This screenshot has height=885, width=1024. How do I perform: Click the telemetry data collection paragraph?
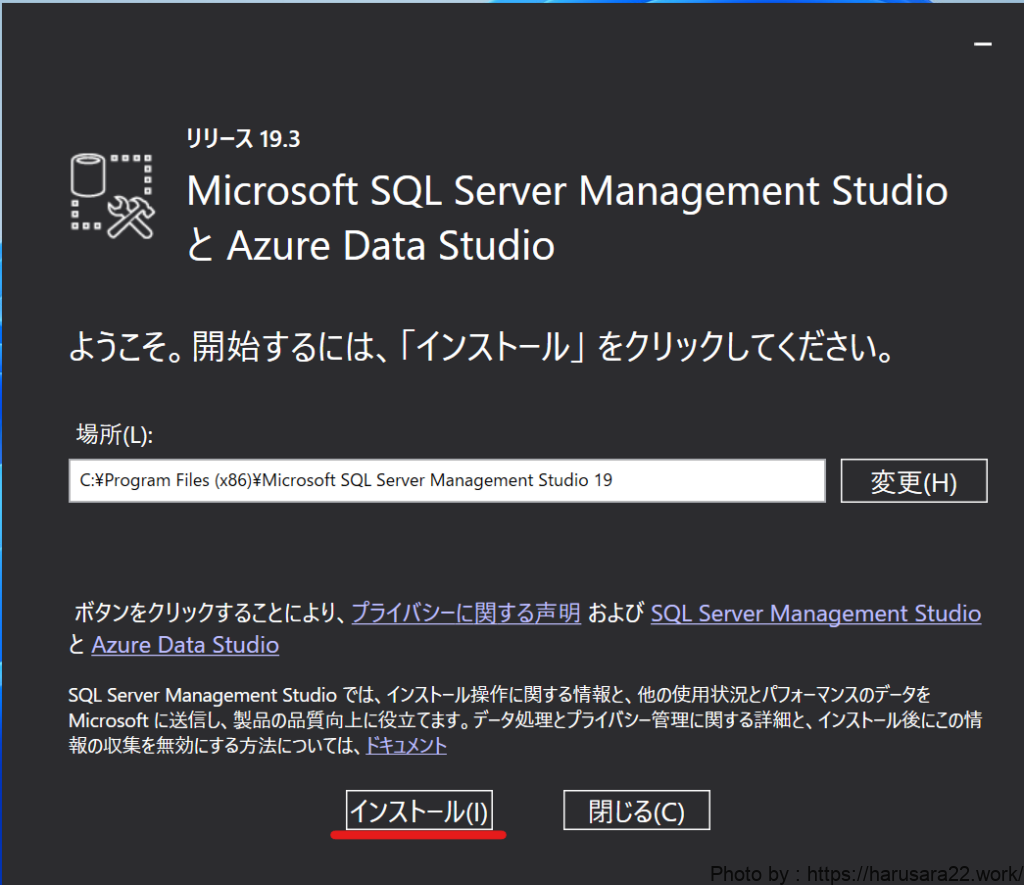click(x=500, y=719)
